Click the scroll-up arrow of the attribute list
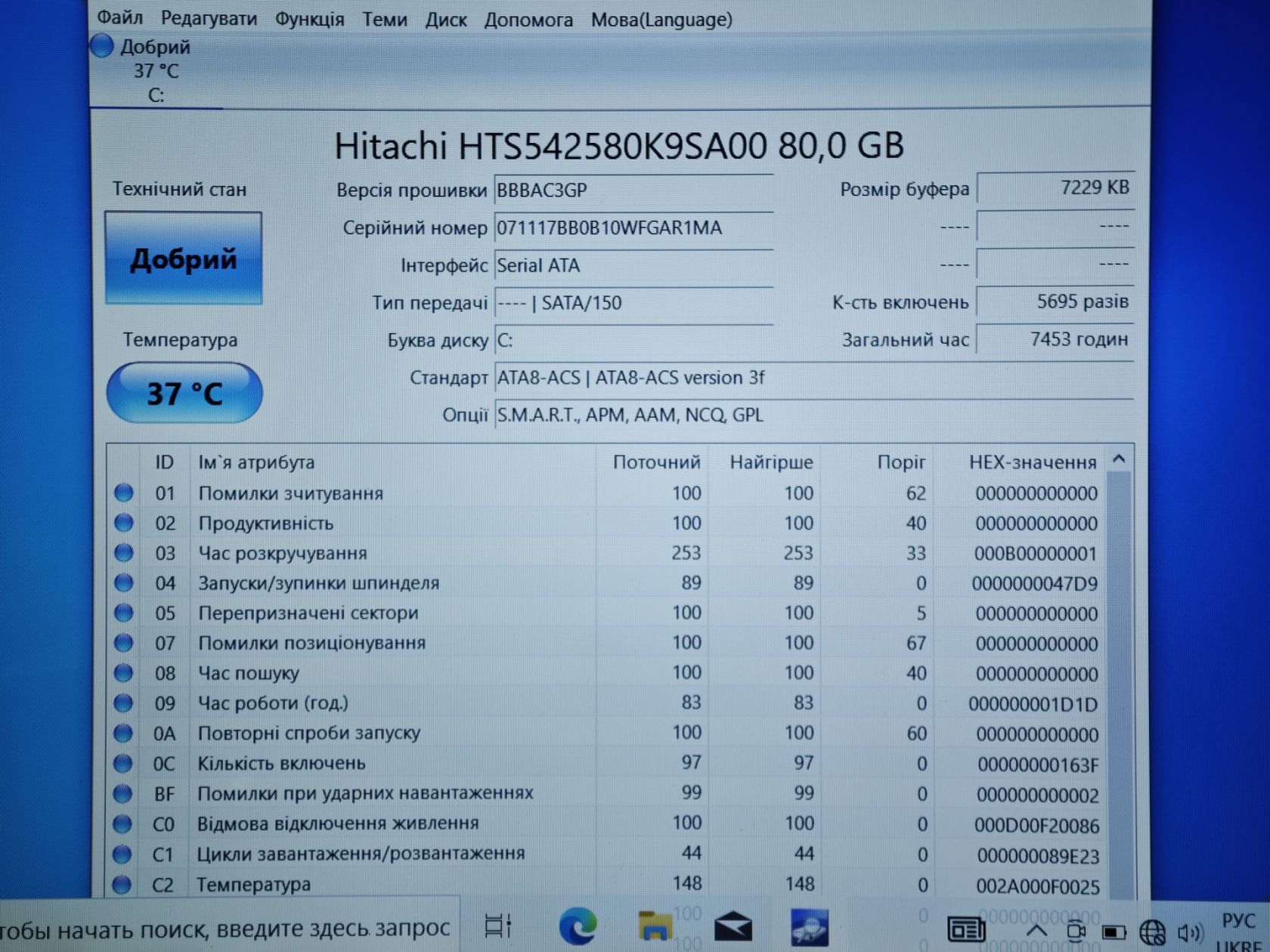This screenshot has height=952, width=1270. [1120, 459]
